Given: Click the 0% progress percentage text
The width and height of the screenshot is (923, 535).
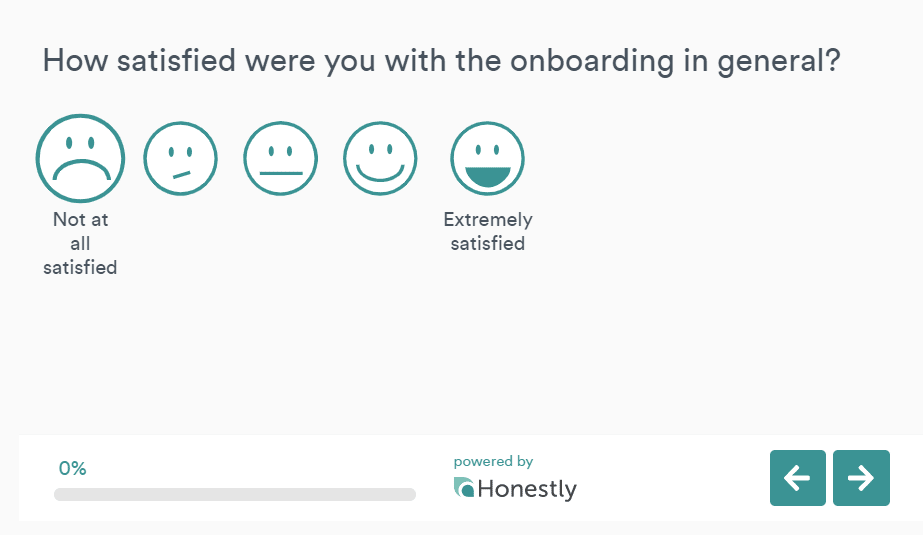Looking at the screenshot, I should [x=72, y=468].
